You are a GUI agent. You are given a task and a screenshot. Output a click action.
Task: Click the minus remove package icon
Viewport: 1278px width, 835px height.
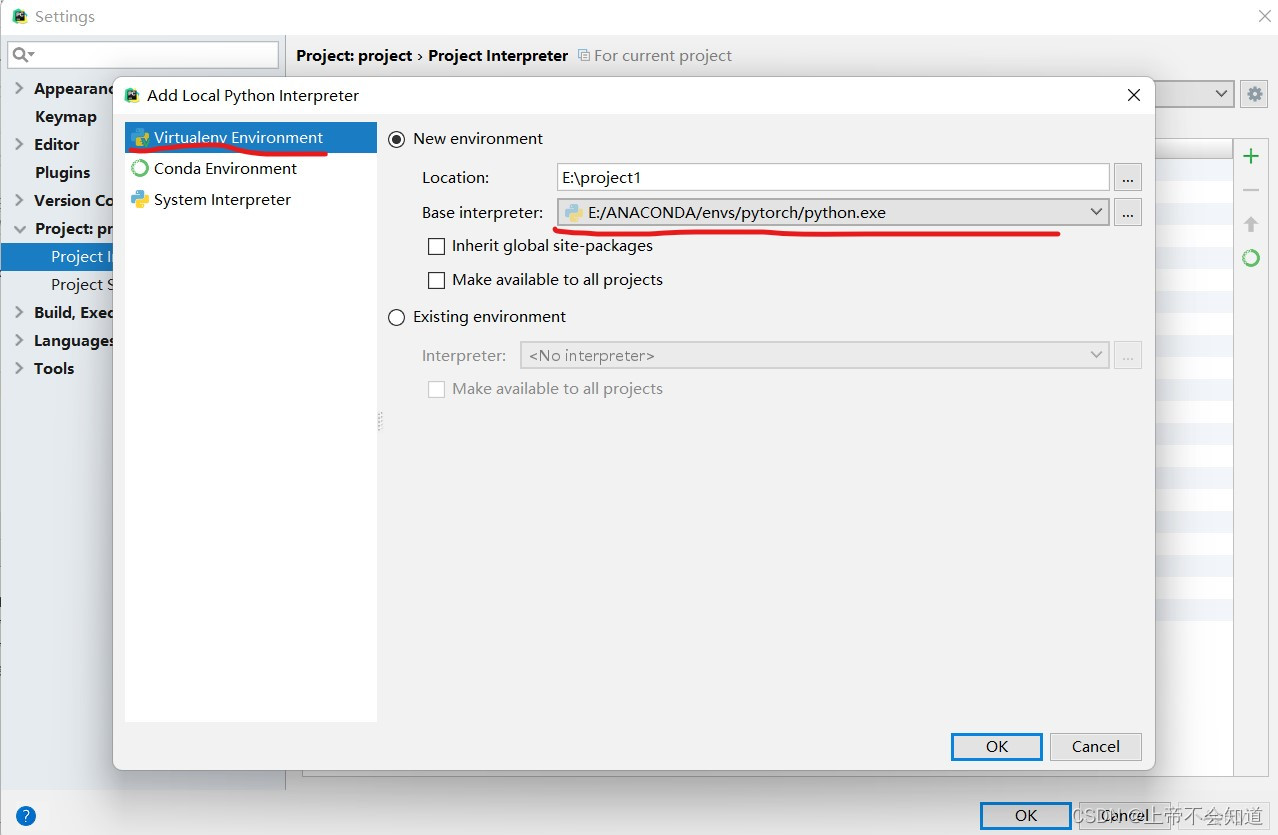click(x=1250, y=190)
